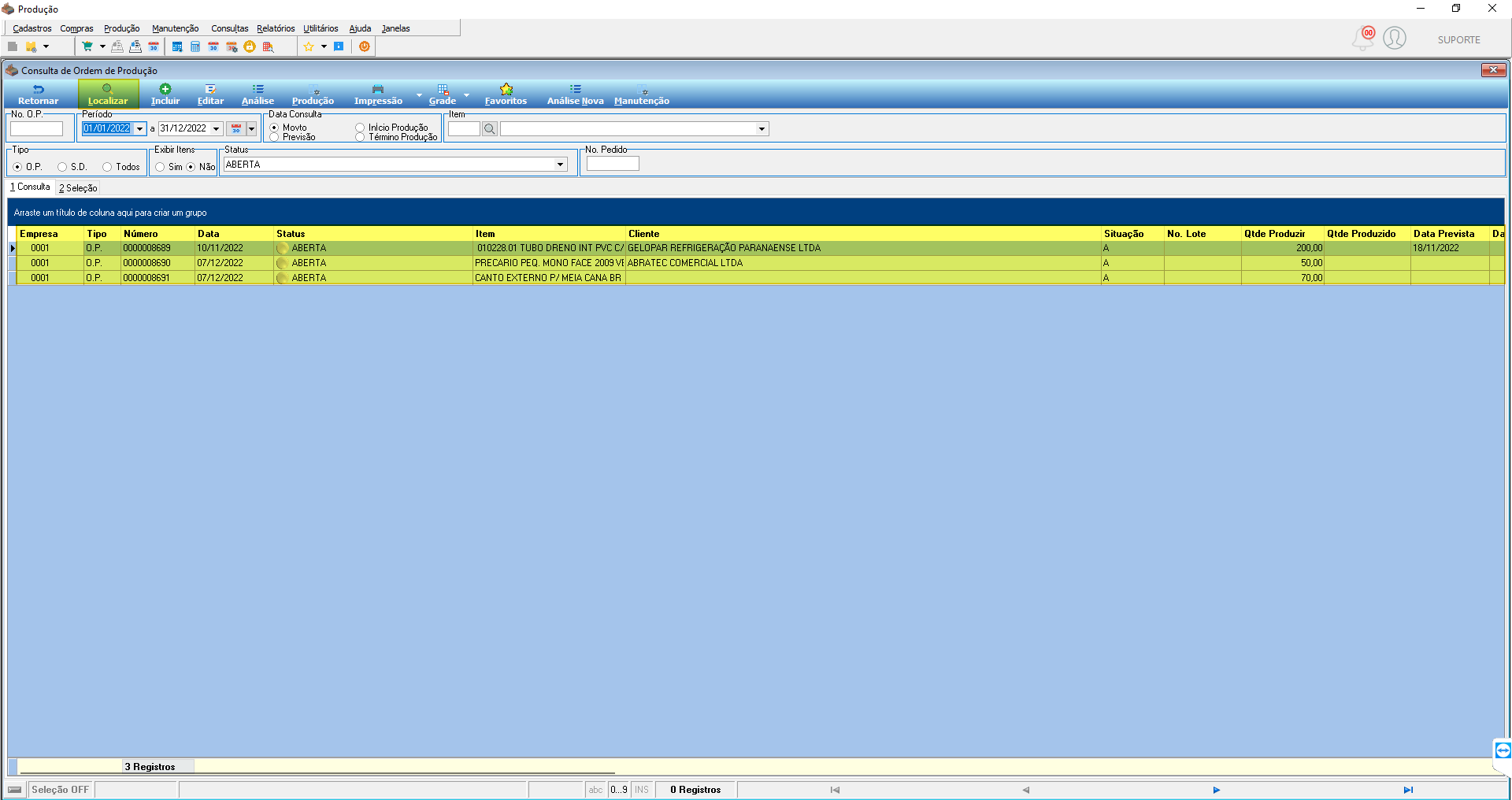The height and width of the screenshot is (800, 1512).
Task: Open the end date 31/12/2022 dropdown
Action: tap(216, 128)
